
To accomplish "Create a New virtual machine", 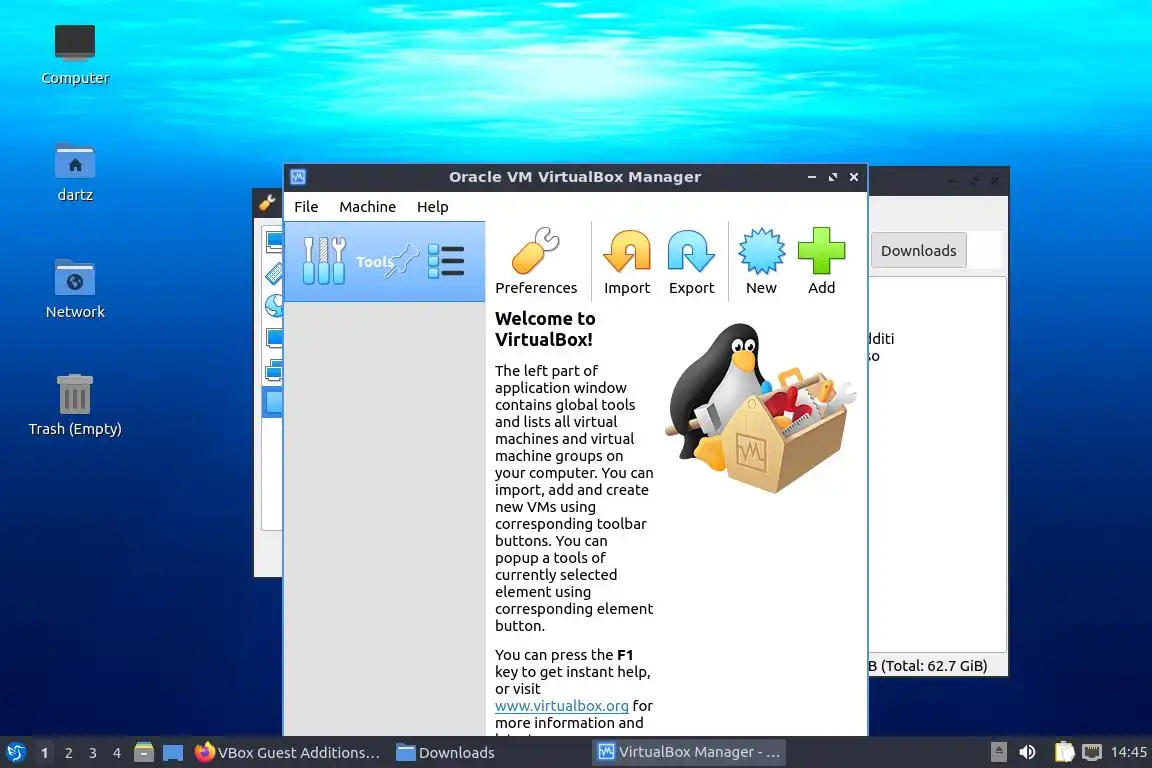I will [761, 261].
